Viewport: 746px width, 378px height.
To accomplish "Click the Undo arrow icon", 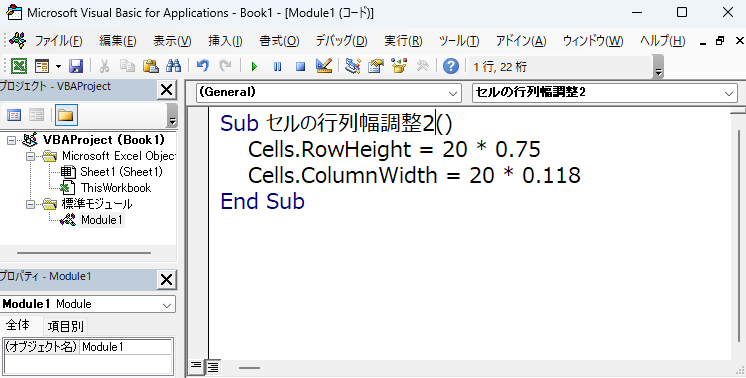I will tap(203, 66).
